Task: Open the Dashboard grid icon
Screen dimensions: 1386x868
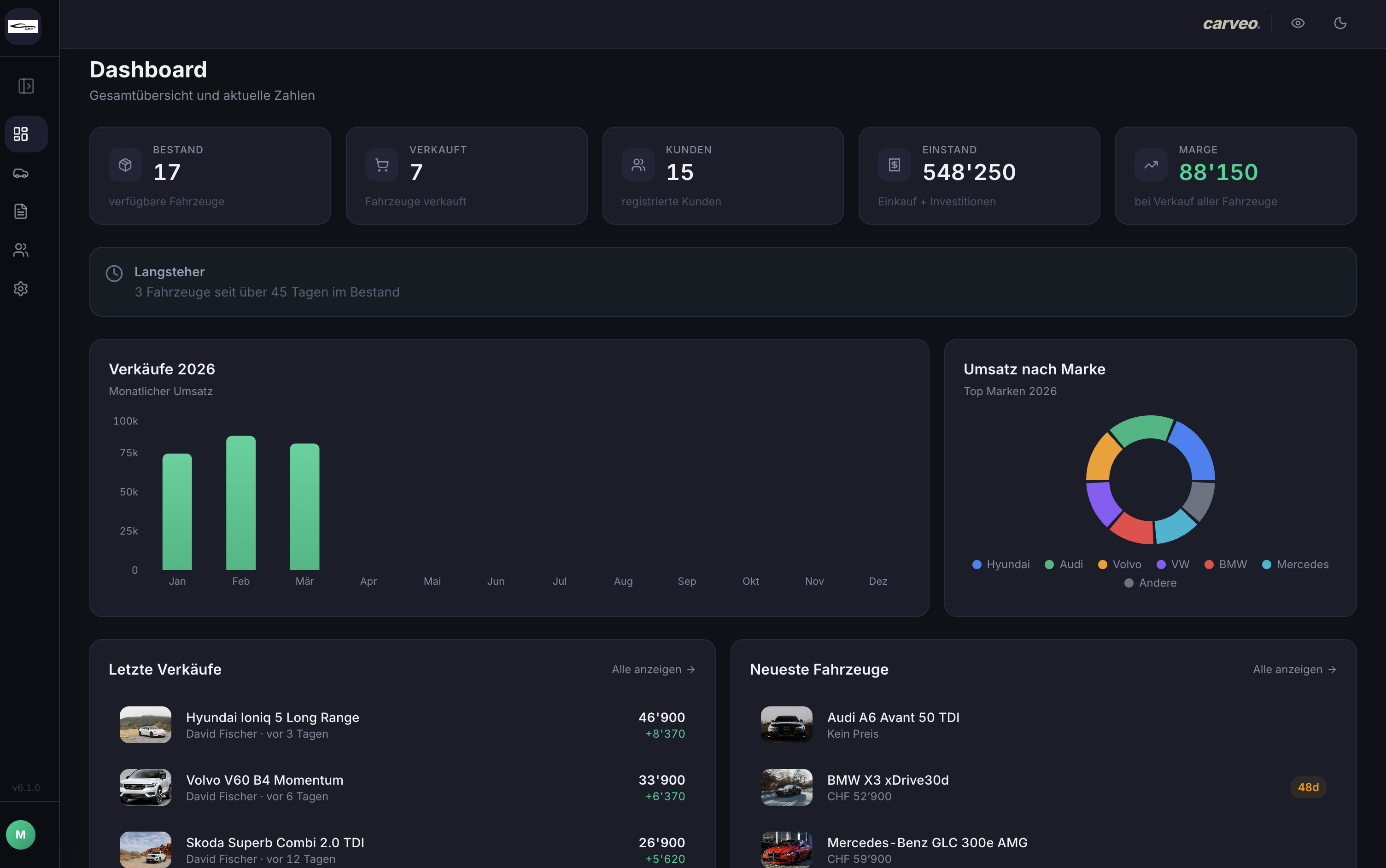Action: tap(21, 134)
